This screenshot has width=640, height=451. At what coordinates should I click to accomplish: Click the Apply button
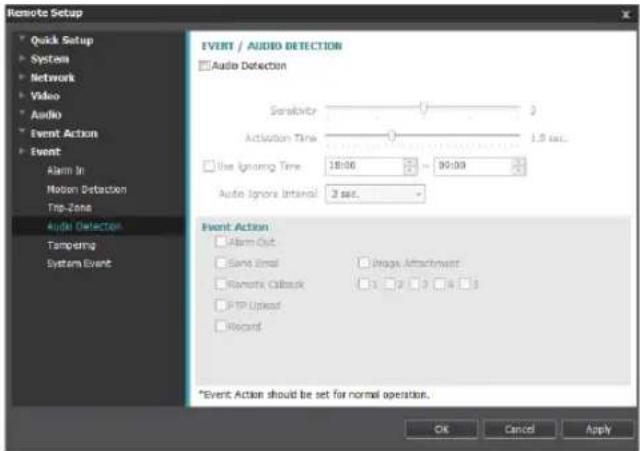(x=598, y=429)
